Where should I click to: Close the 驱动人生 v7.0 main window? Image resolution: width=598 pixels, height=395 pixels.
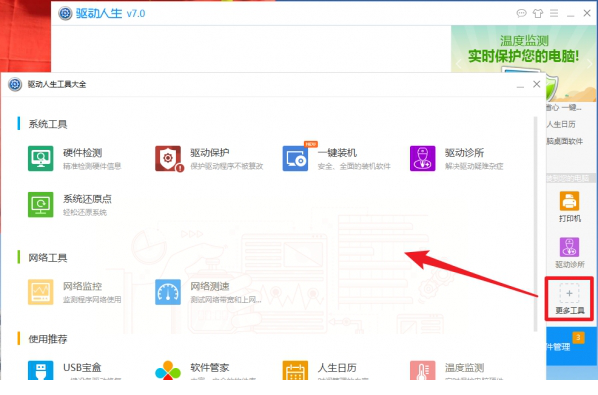587,13
